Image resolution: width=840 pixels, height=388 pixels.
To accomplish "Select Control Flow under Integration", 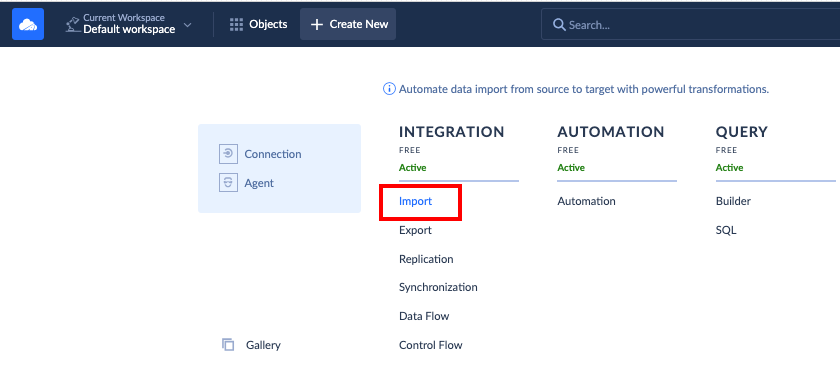I will [430, 345].
